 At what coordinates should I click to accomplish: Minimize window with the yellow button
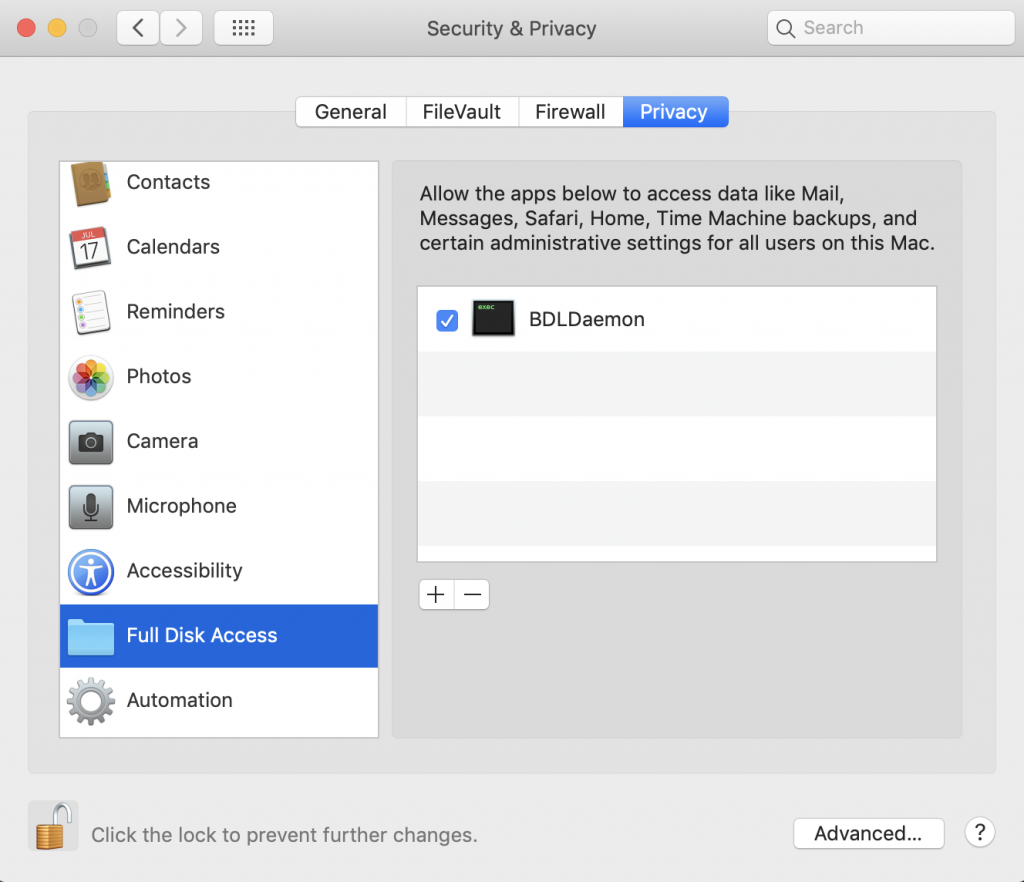click(x=57, y=28)
